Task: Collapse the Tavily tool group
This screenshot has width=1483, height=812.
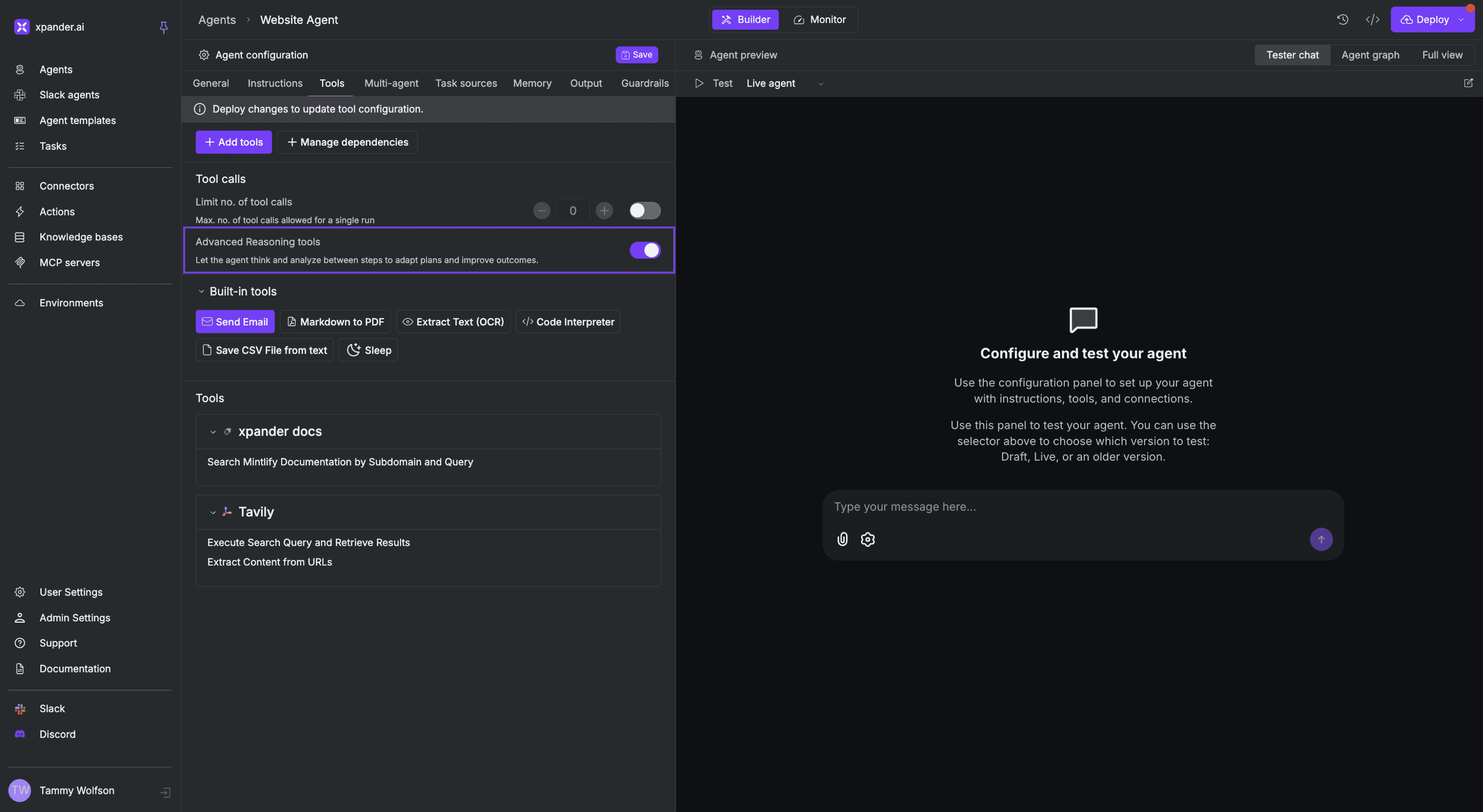Action: [213, 512]
